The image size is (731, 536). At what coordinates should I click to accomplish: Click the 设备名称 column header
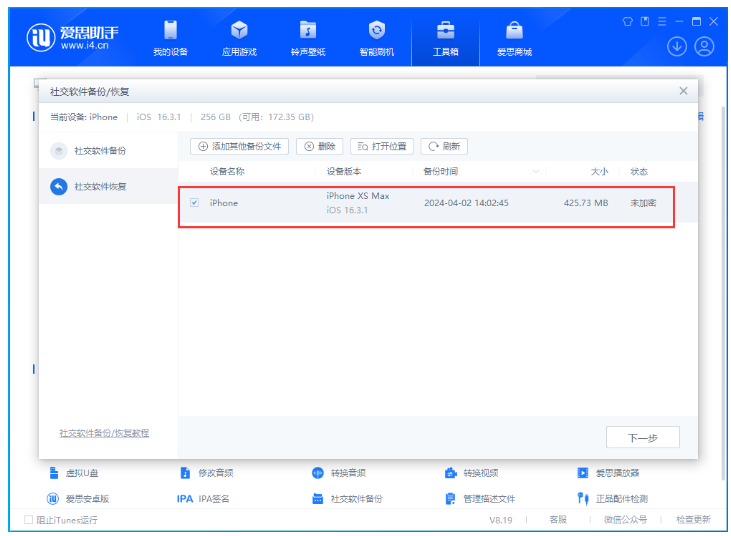(x=227, y=172)
